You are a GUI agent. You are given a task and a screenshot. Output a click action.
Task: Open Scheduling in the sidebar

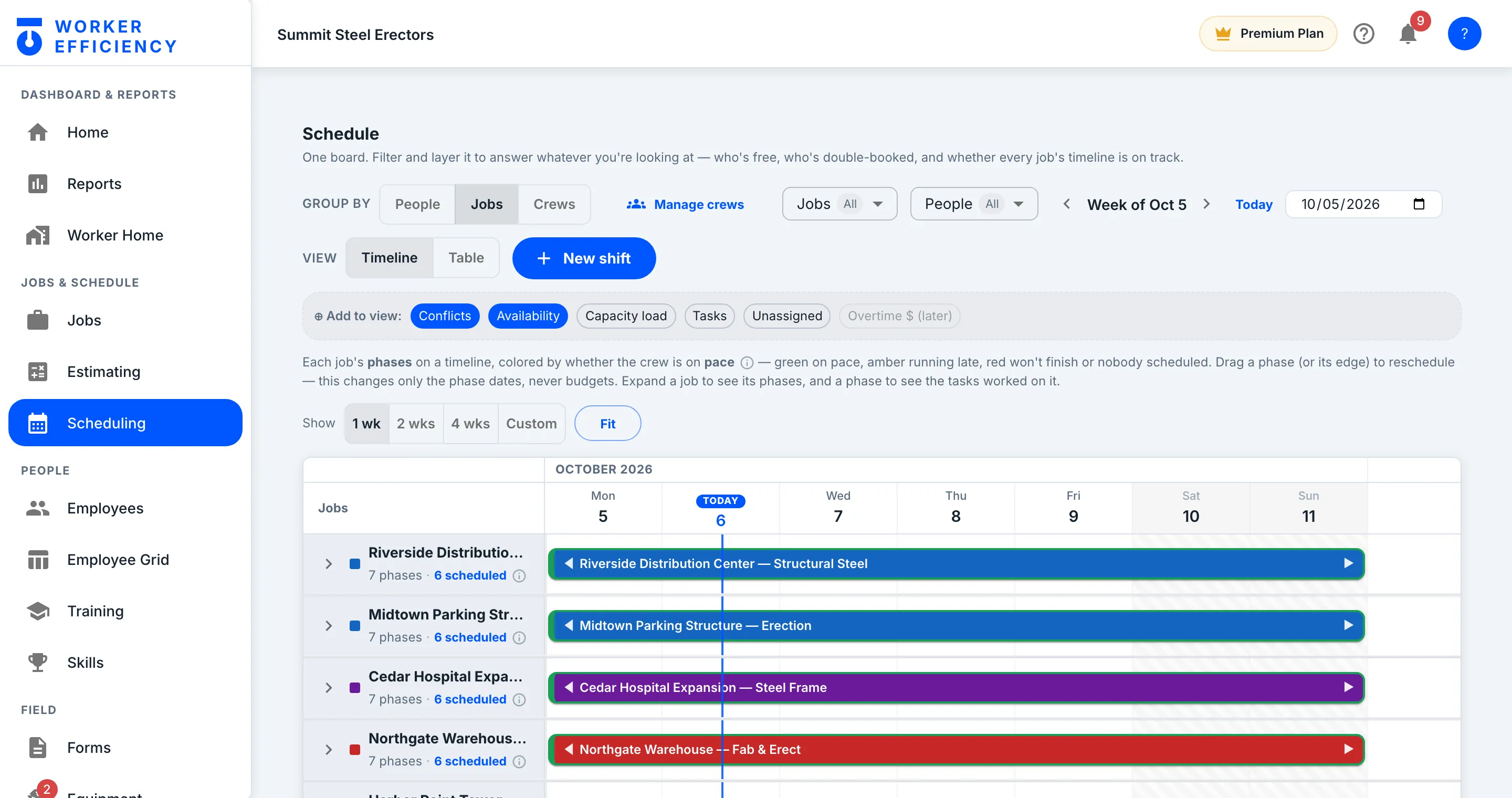pyautogui.click(x=125, y=423)
